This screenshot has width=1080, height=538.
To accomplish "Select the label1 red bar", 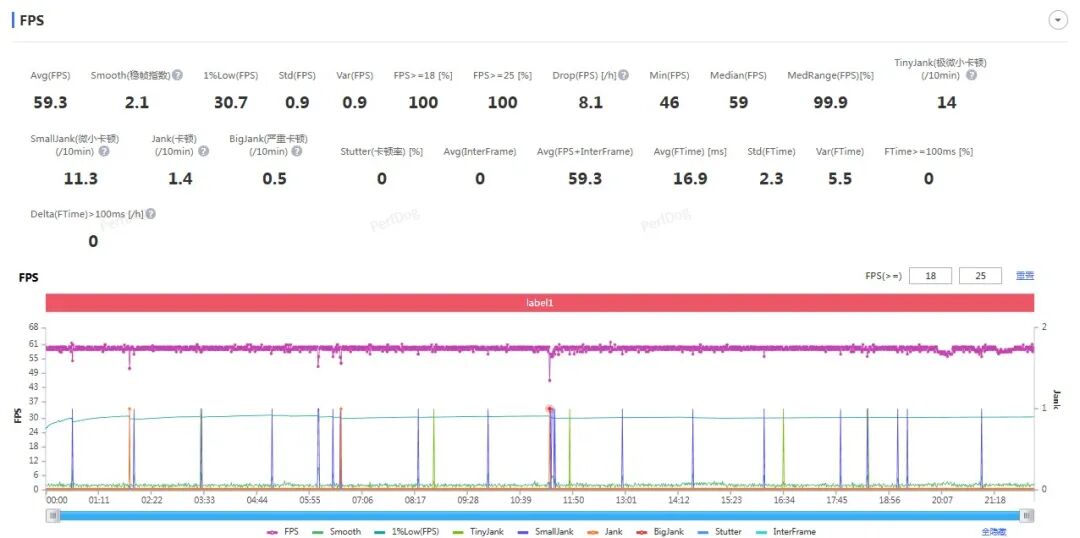I will tap(540, 302).
